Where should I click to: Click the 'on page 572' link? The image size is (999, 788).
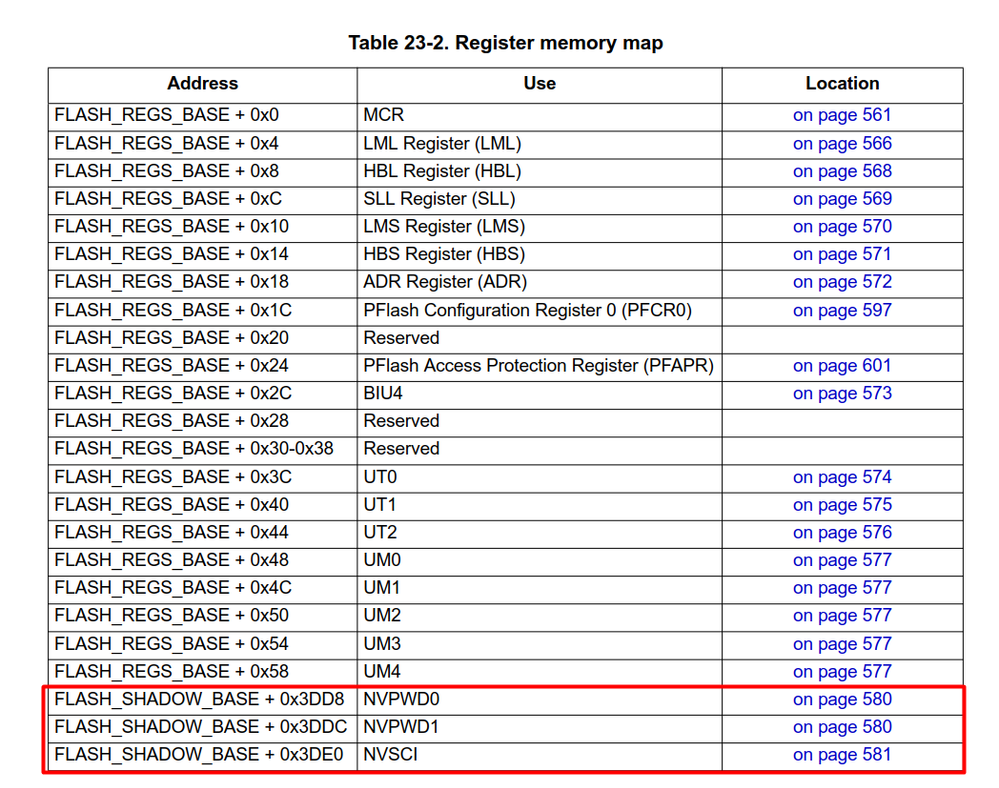click(x=842, y=282)
